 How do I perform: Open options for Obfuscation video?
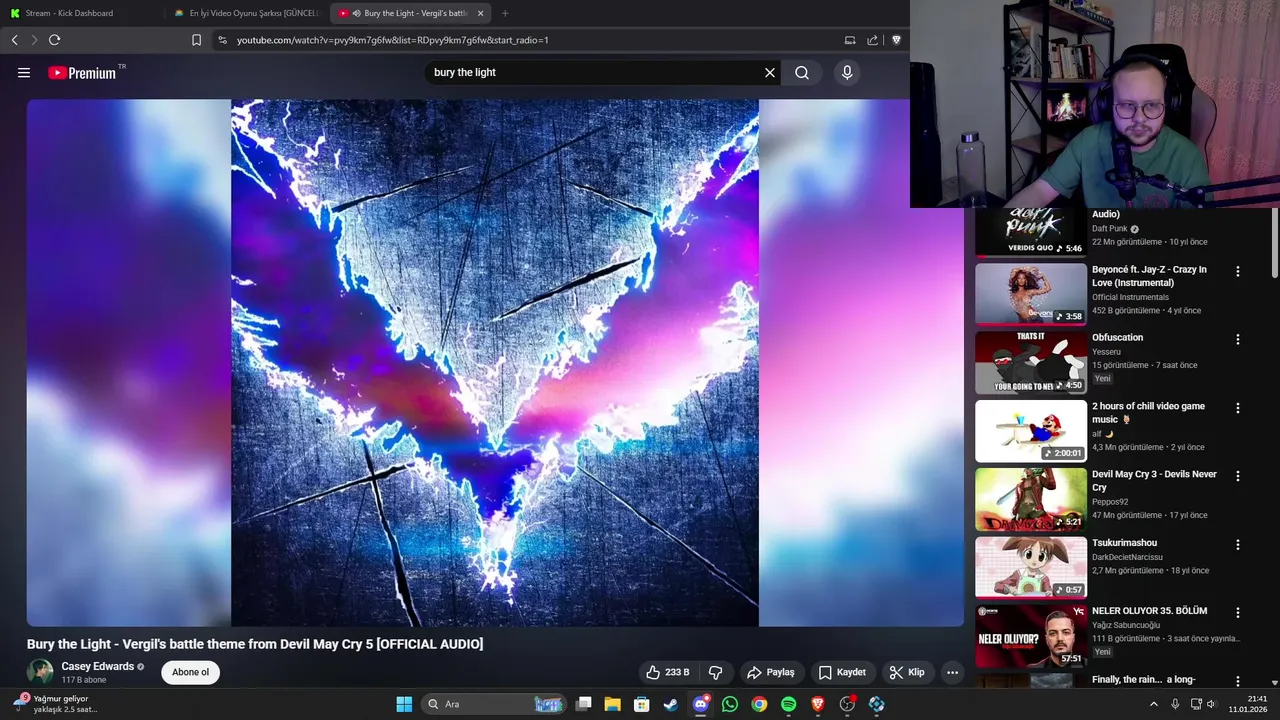pos(1237,339)
